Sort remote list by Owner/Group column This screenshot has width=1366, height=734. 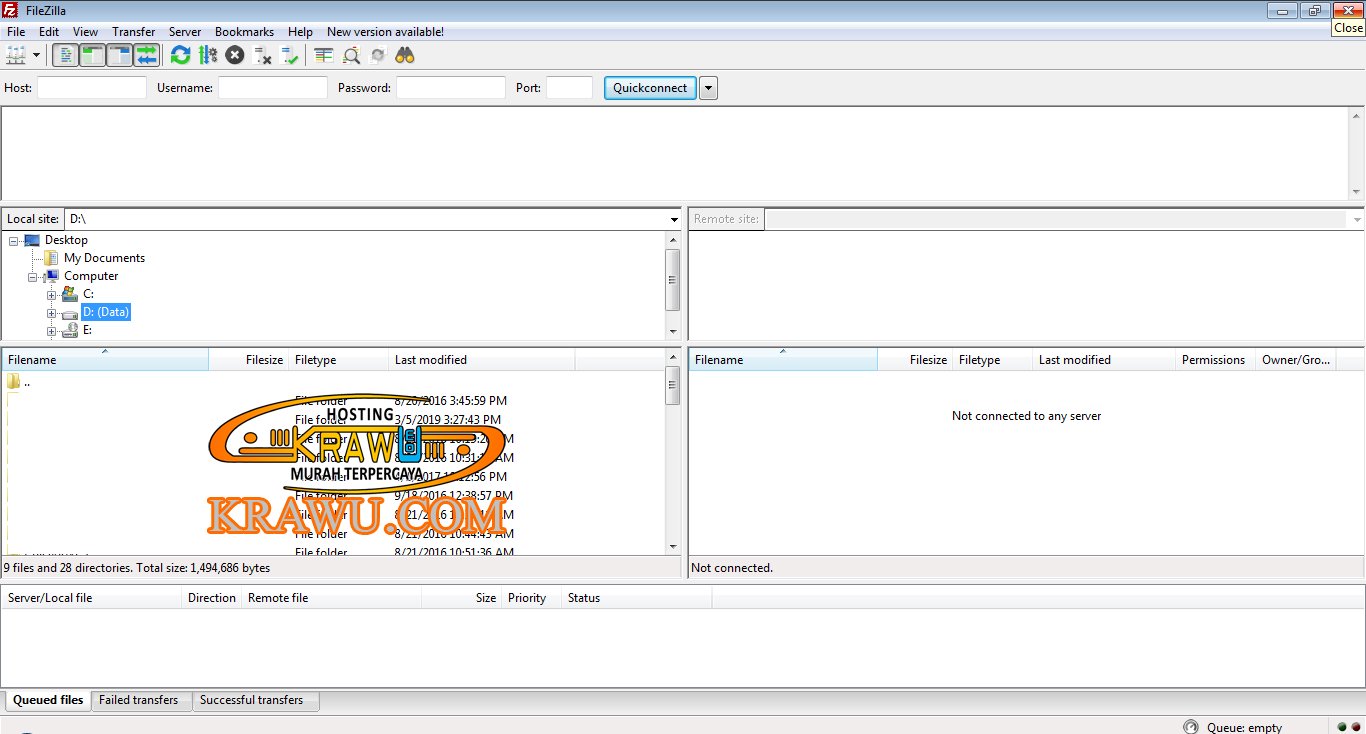tap(1296, 360)
